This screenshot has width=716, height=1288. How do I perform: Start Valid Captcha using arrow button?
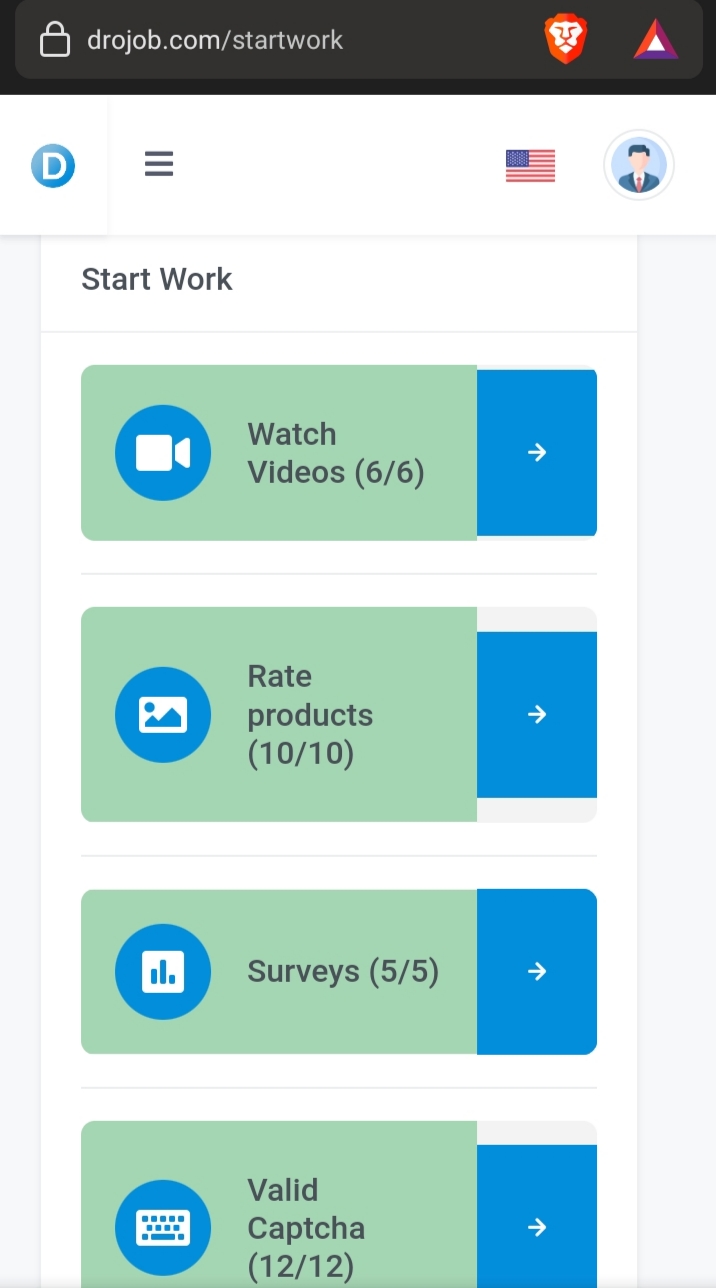click(537, 1228)
